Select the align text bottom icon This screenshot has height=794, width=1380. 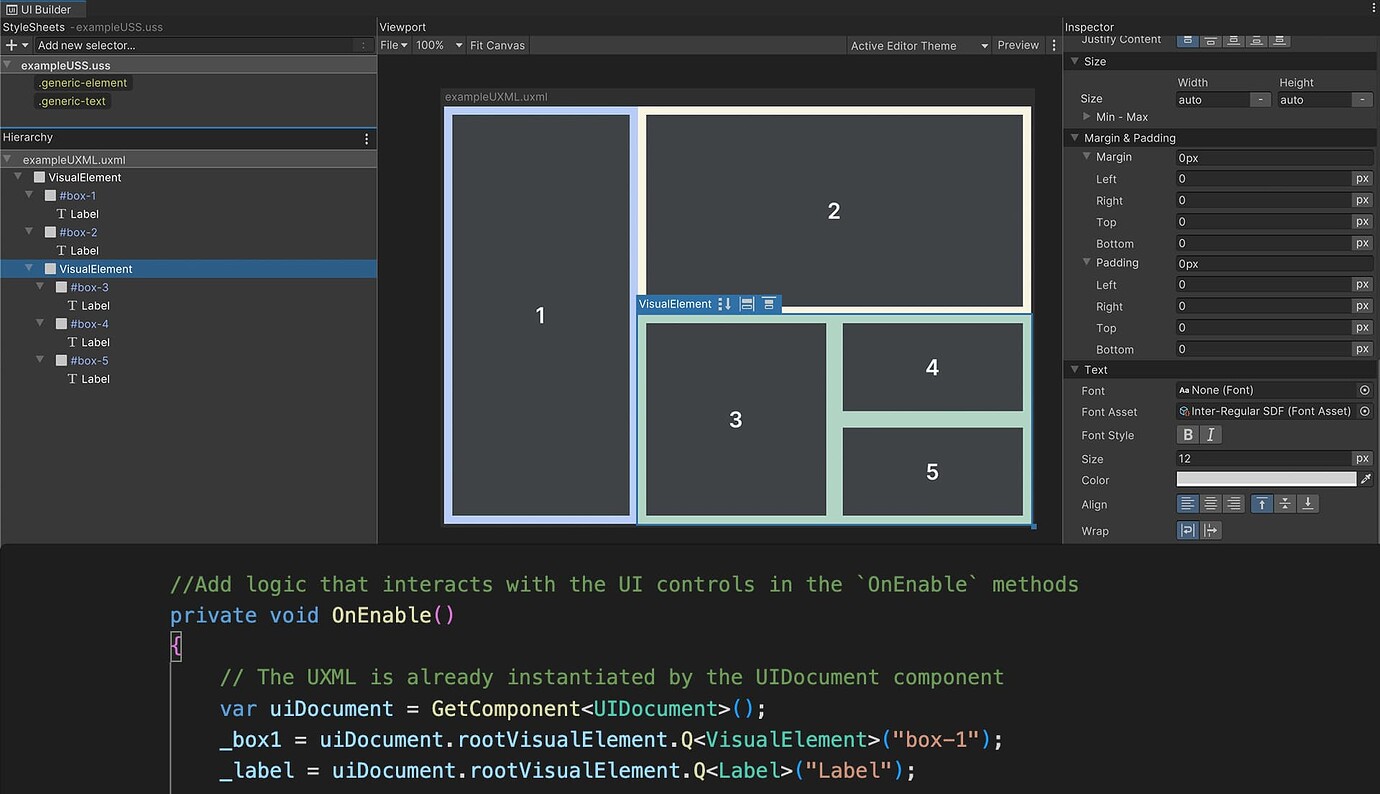[1308, 503]
